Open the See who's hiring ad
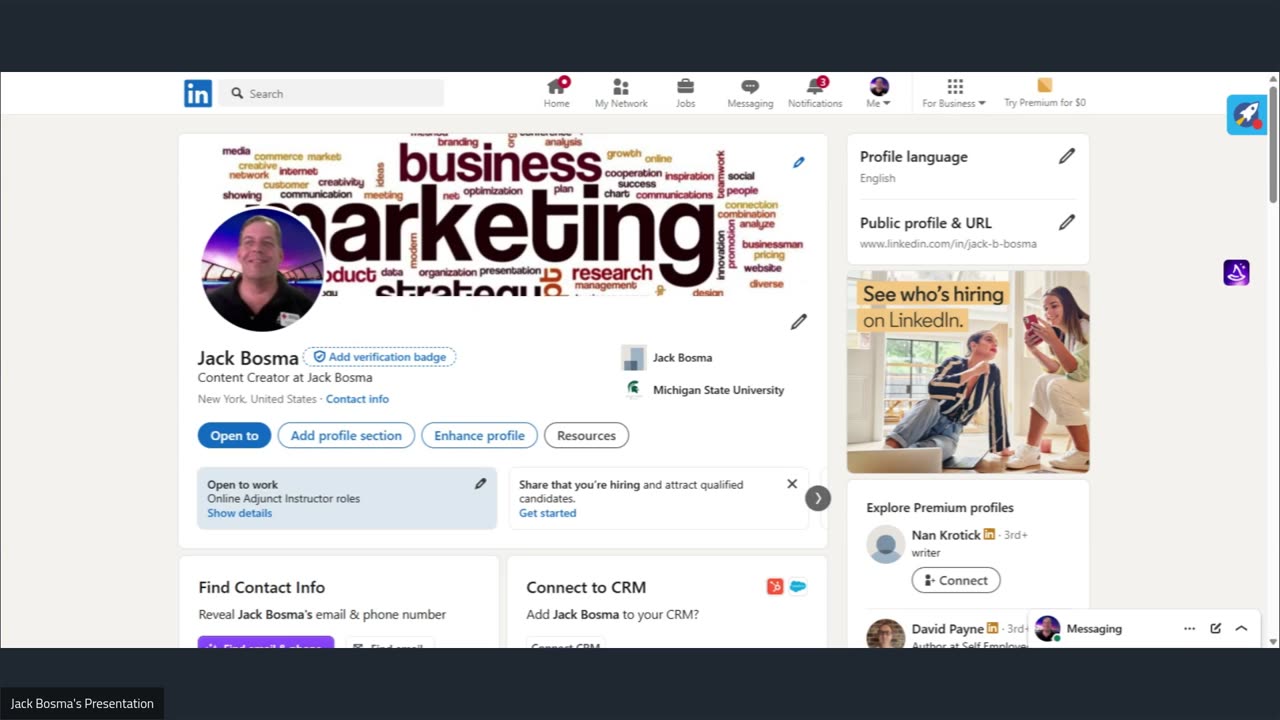The image size is (1280, 720). point(968,372)
